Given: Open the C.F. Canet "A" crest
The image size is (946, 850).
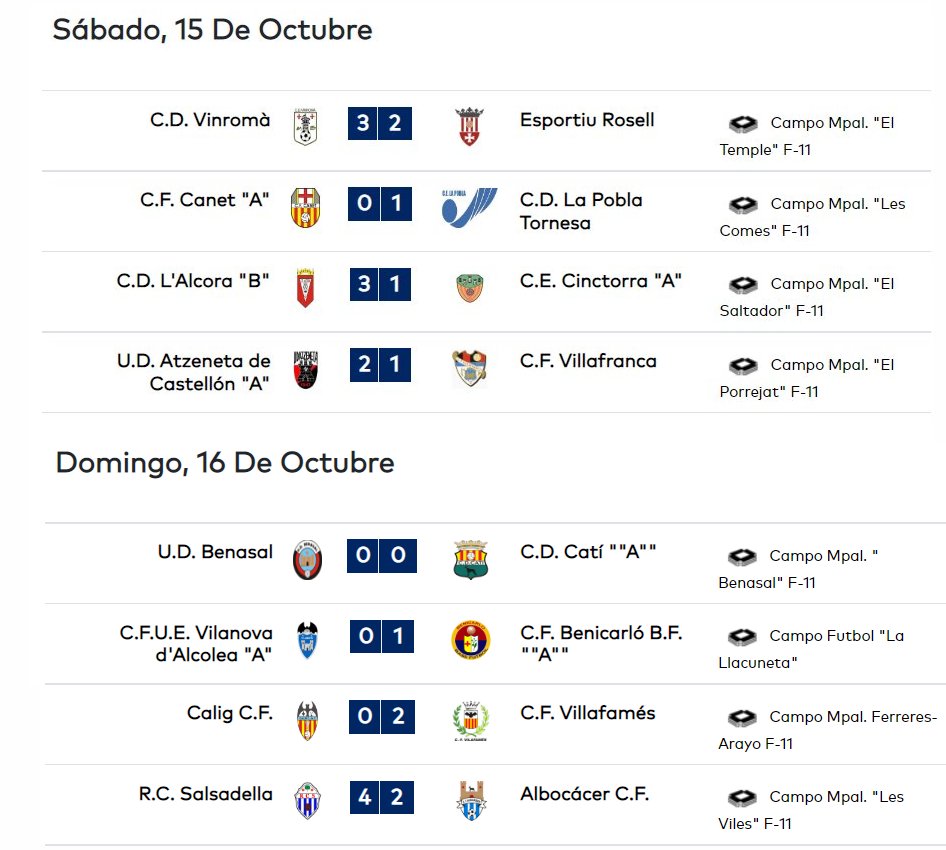Looking at the screenshot, I should pos(306,208).
